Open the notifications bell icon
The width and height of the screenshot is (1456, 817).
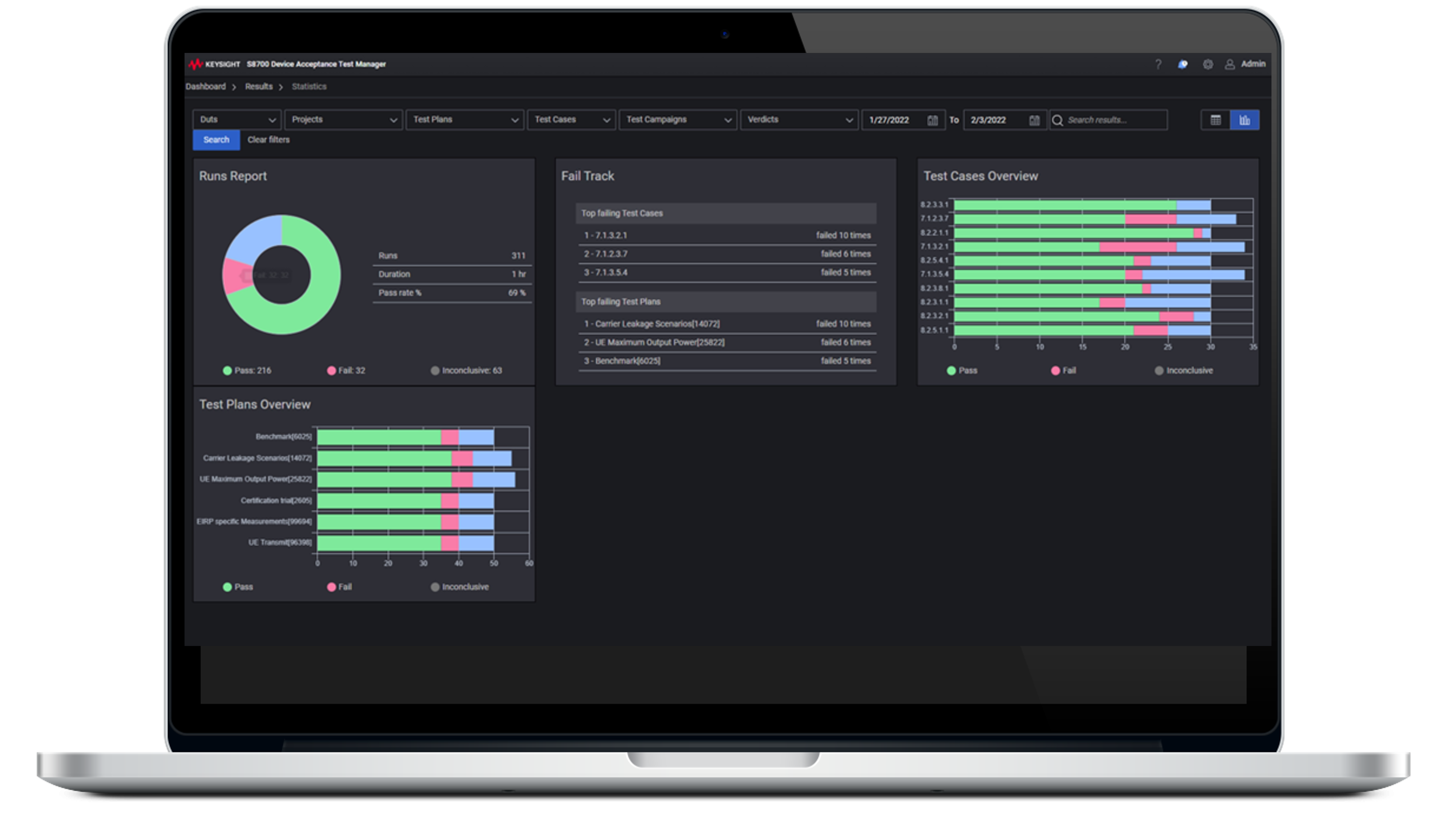point(1182,65)
